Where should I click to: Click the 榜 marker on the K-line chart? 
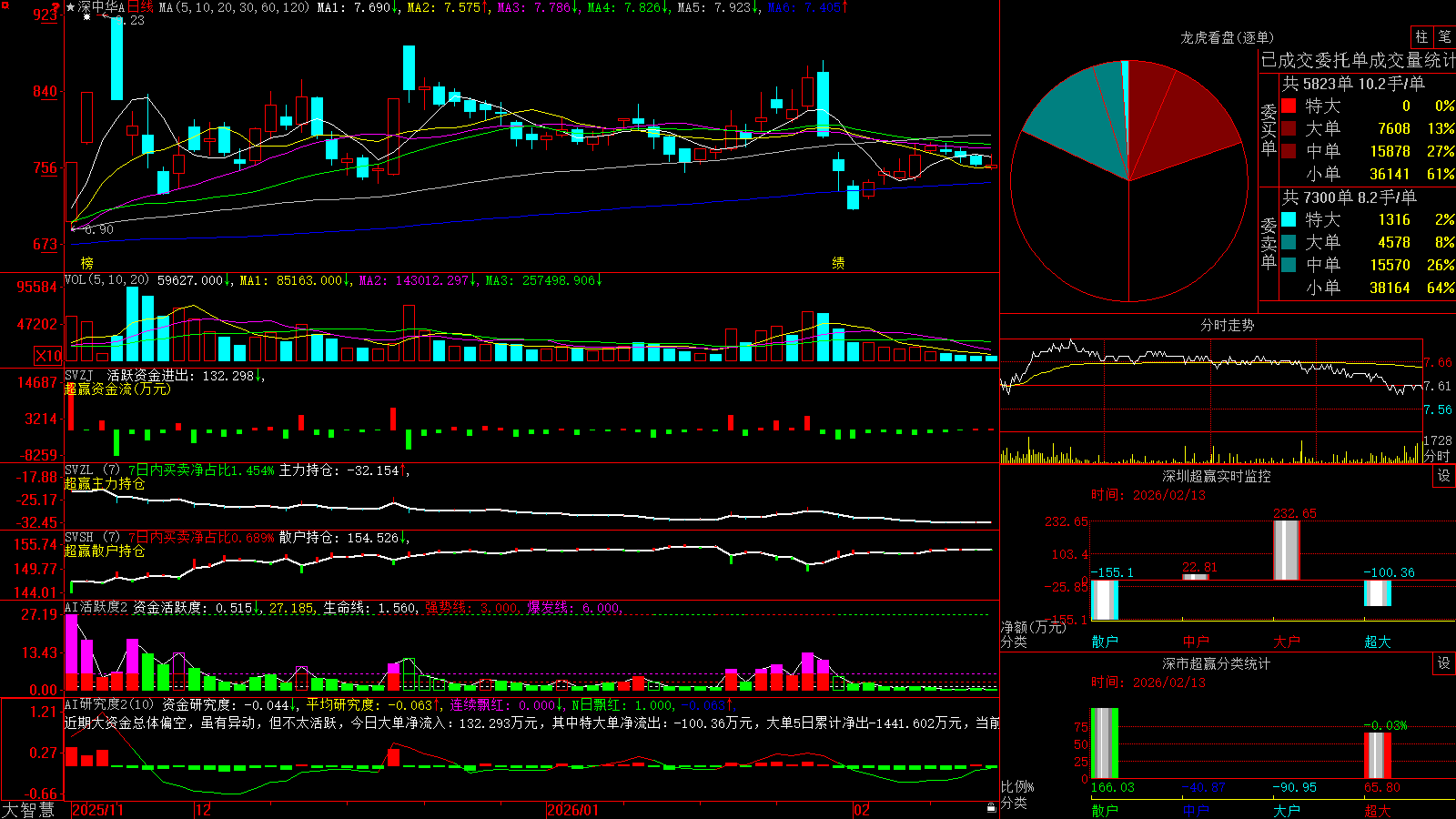(x=86, y=263)
